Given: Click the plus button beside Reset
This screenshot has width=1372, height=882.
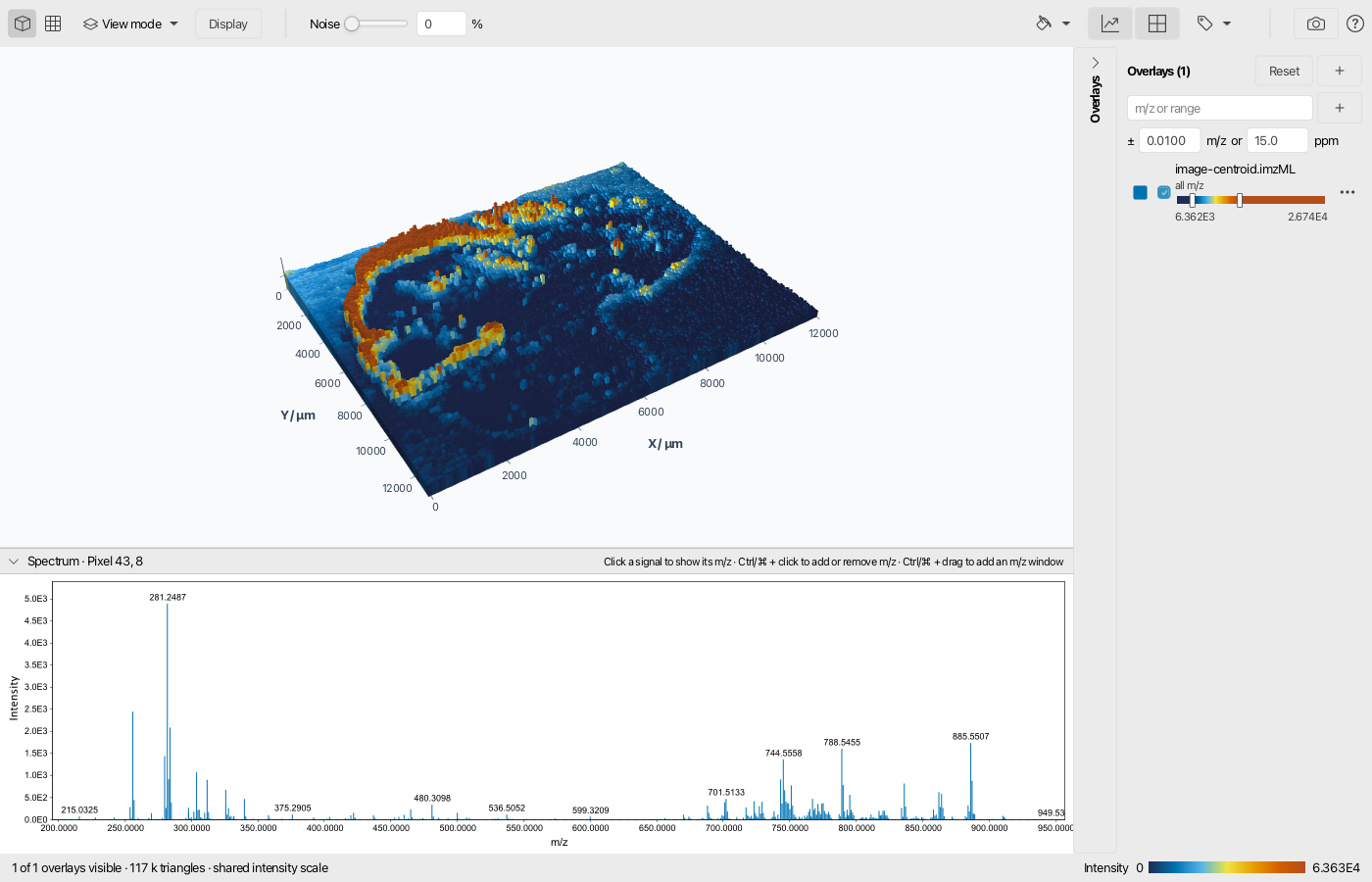Looking at the screenshot, I should pos(1340,71).
